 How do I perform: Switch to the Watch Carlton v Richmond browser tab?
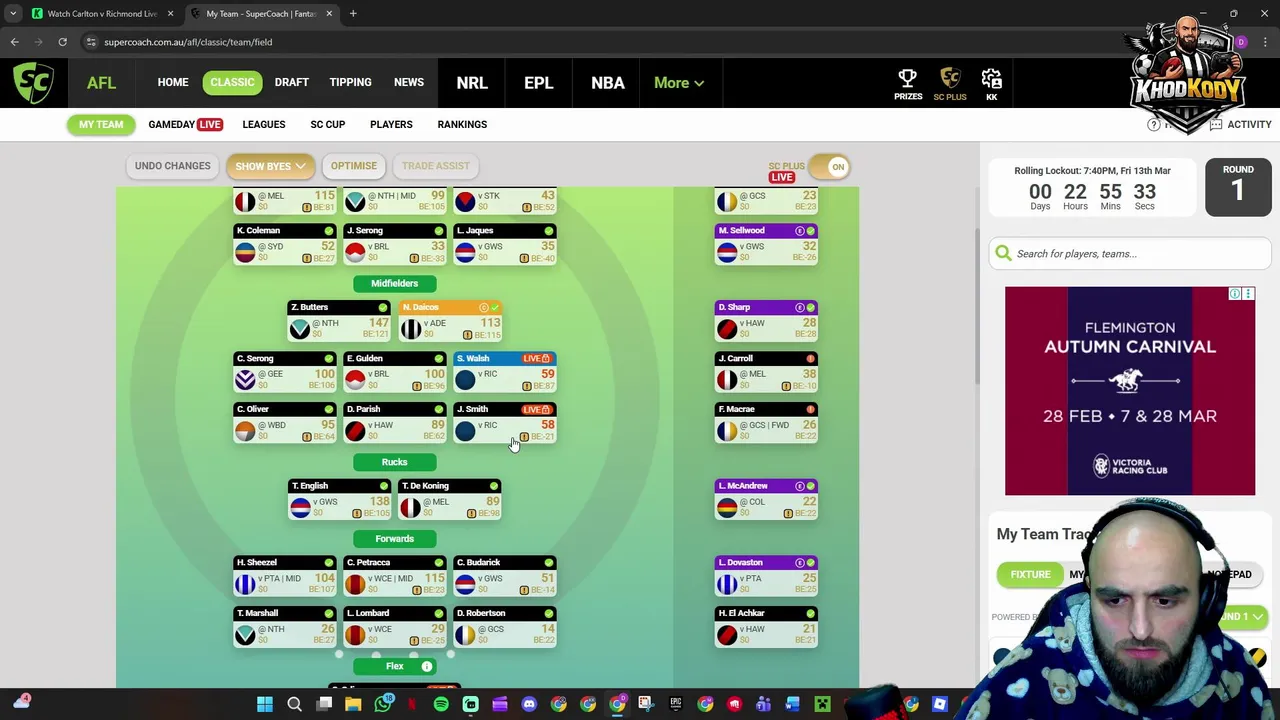tap(103, 14)
